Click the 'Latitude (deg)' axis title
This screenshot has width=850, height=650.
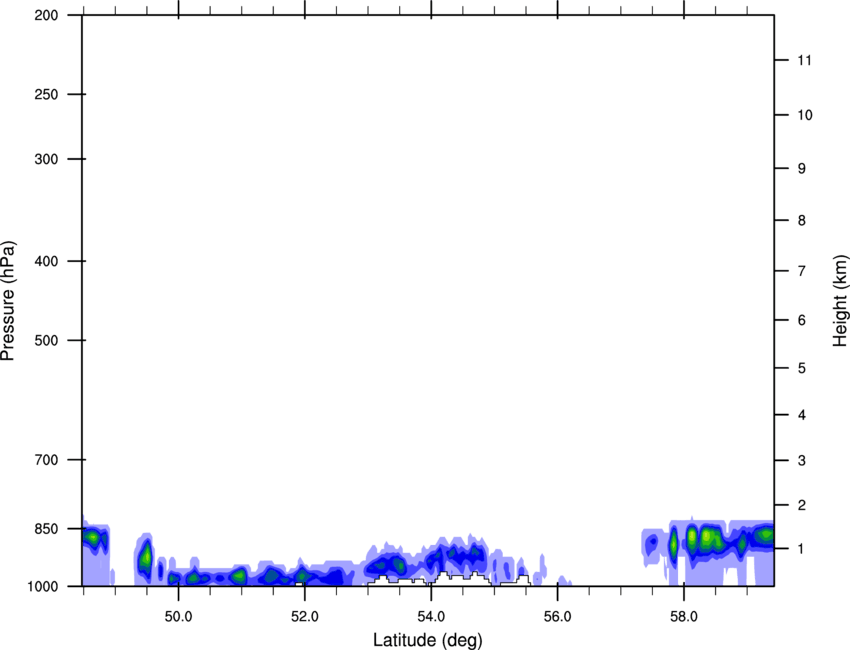428,640
